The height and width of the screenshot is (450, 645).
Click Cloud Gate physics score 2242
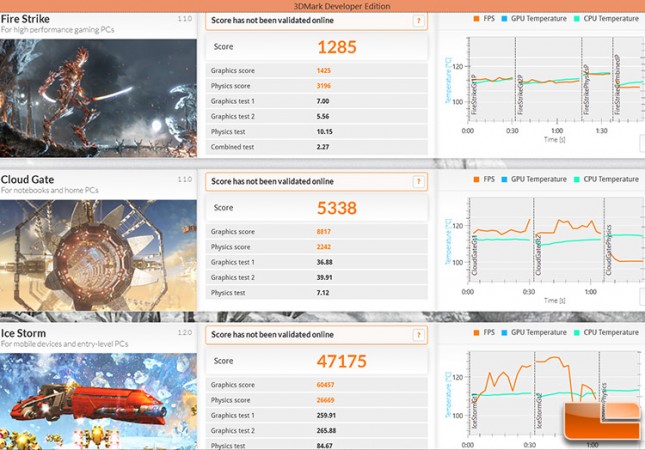(x=324, y=247)
